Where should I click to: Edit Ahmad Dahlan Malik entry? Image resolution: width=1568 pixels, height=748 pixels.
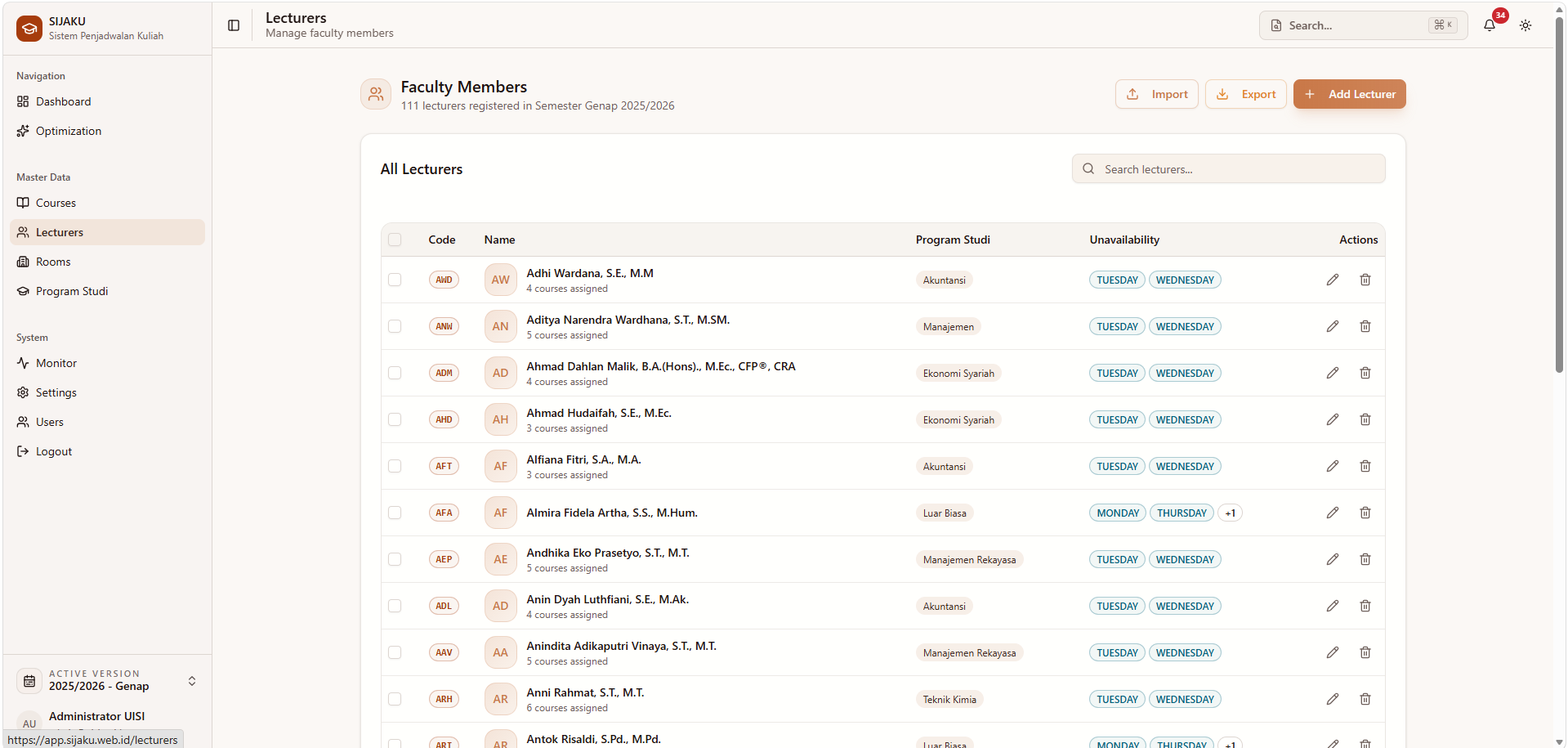click(x=1333, y=373)
